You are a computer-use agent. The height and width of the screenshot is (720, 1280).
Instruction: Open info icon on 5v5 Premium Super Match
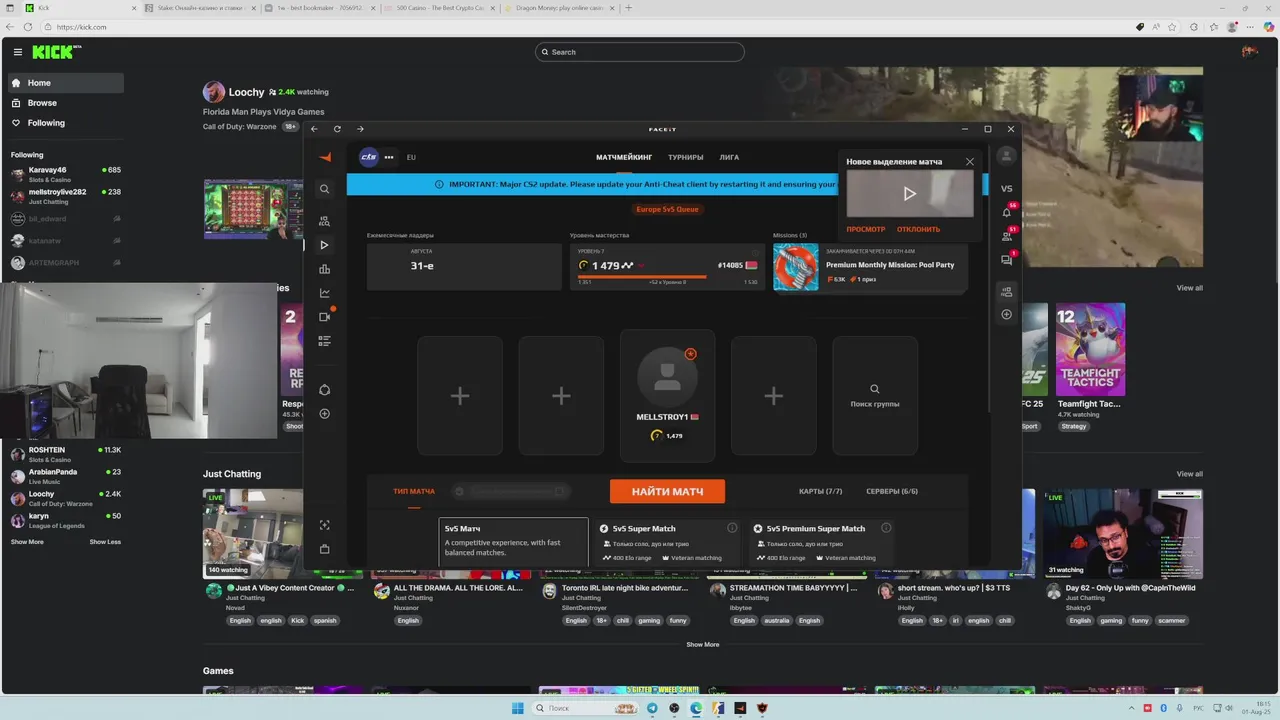pos(886,528)
